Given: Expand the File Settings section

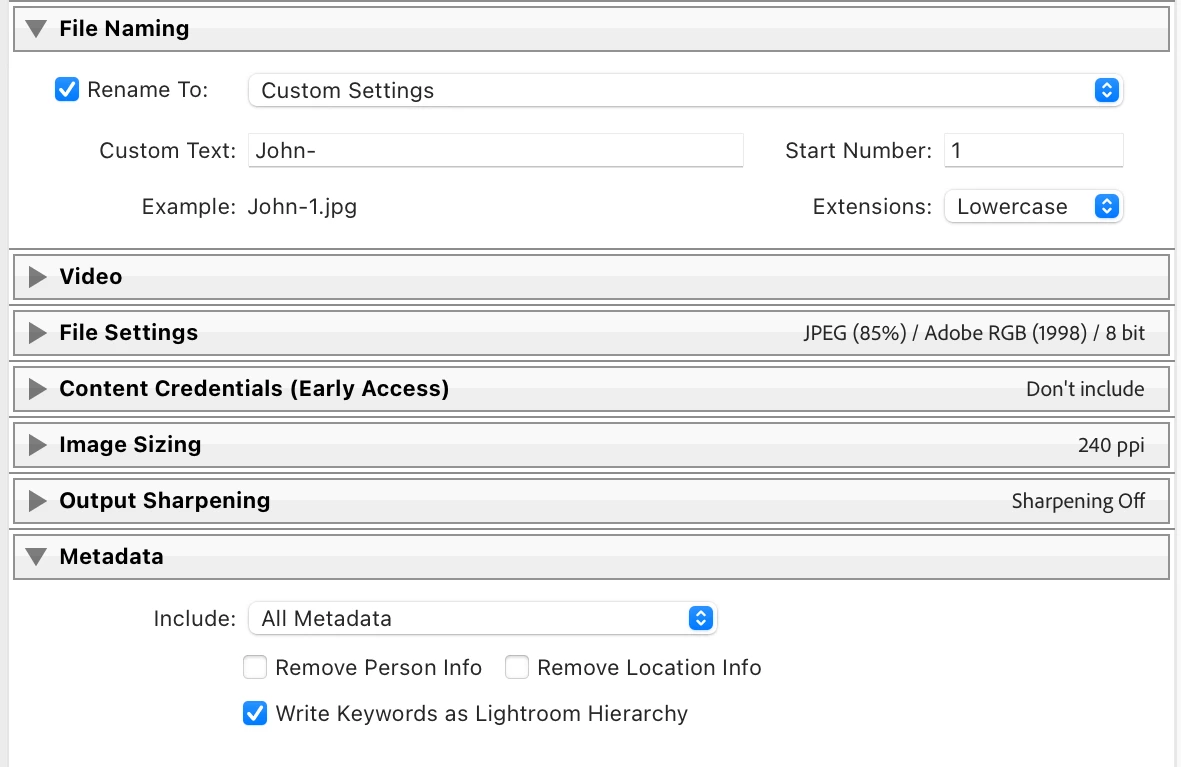Looking at the screenshot, I should pos(37,333).
